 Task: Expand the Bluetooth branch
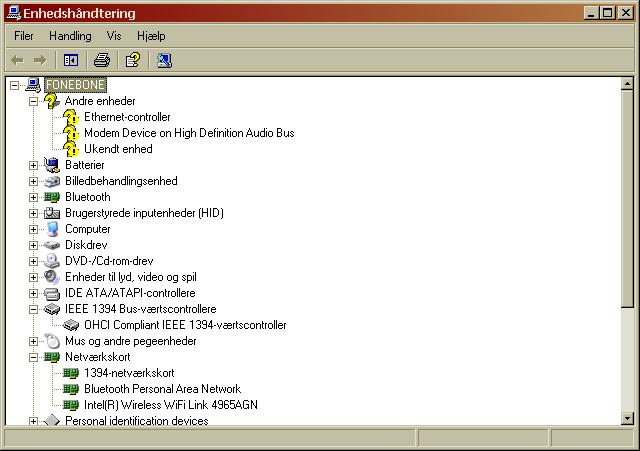tap(33, 197)
